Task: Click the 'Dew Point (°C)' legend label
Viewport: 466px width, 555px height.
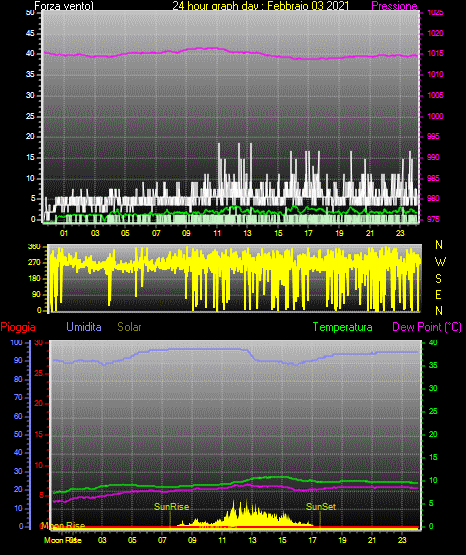Action: click(427, 327)
